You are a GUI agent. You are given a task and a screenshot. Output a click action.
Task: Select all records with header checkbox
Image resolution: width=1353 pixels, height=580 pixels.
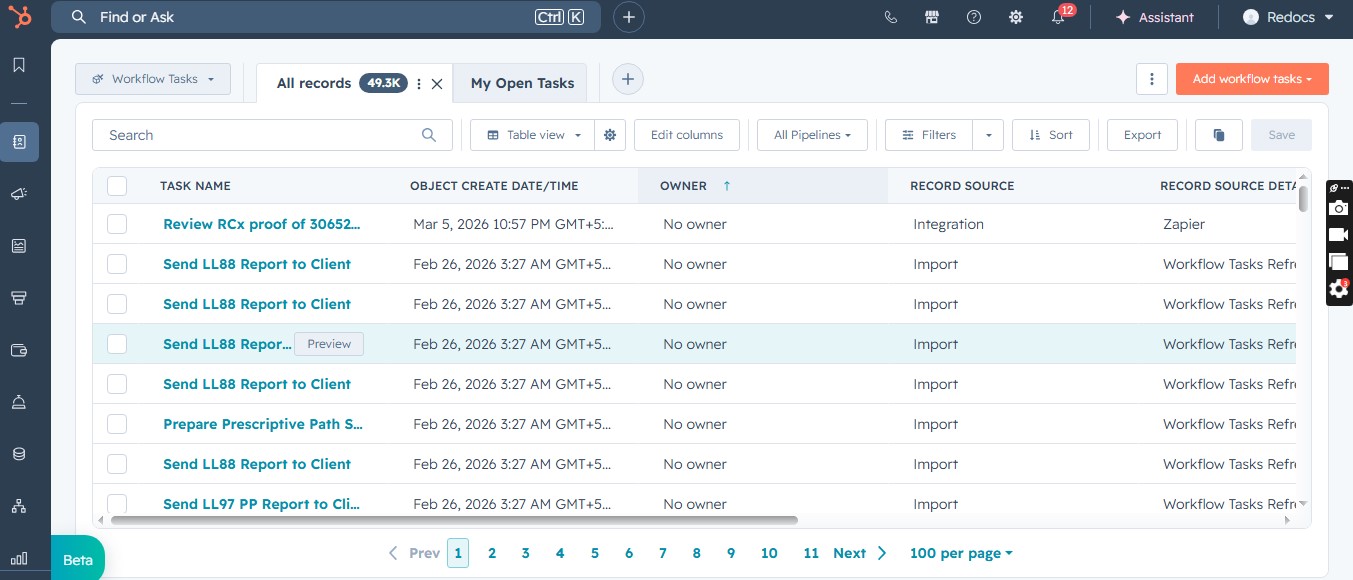tap(117, 186)
